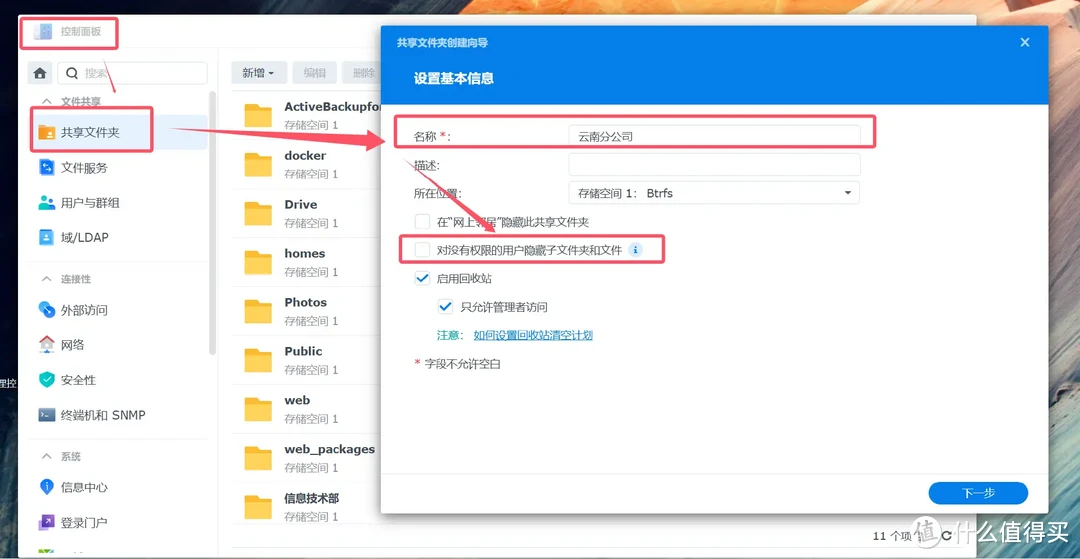The height and width of the screenshot is (559, 1080).
Task: Open the location dropdown showing 存储空间 1: Btrfs
Action: 714,193
